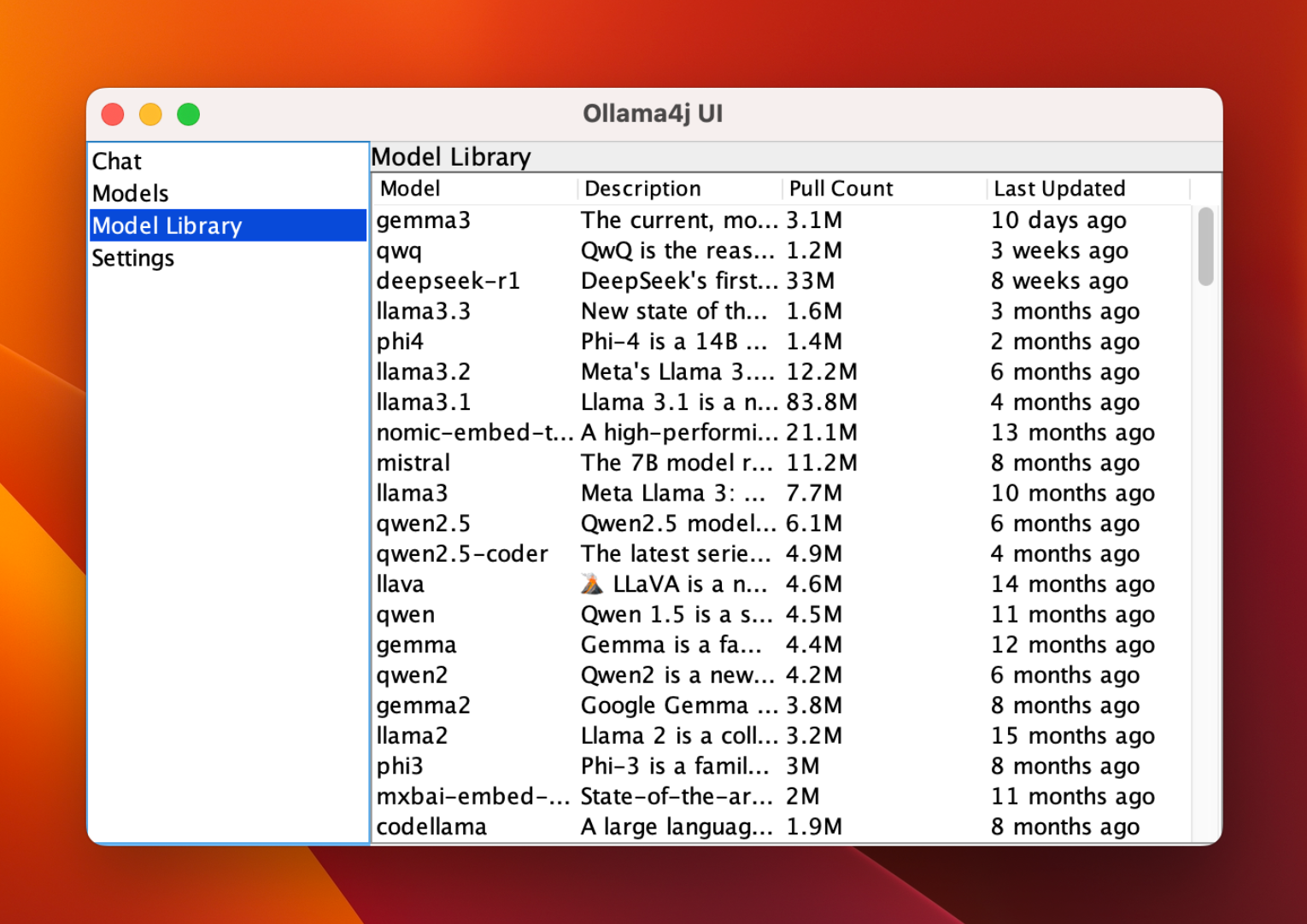Sort by Pull Count column header
Viewport: 1307px width, 924px height.
(841, 189)
